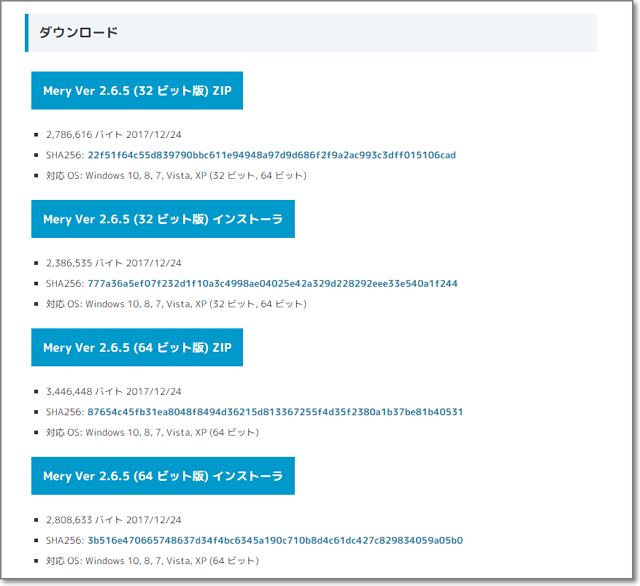640x586 pixels.
Task: Open the SHA256 hash link starting with 22f51f64
Action: point(271,155)
